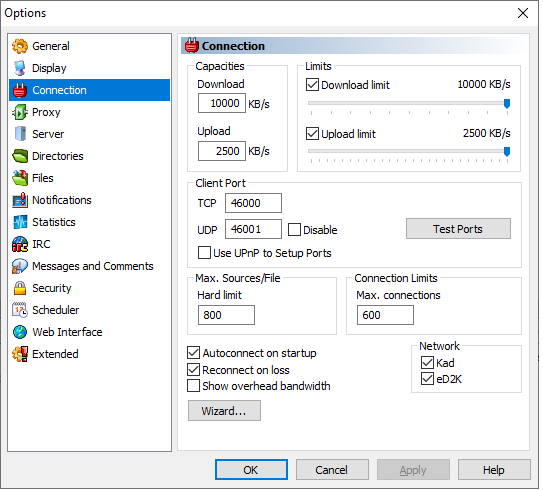Screen dimensions: 543x491
Task: Click the Directories folder icon
Action: tap(20, 156)
